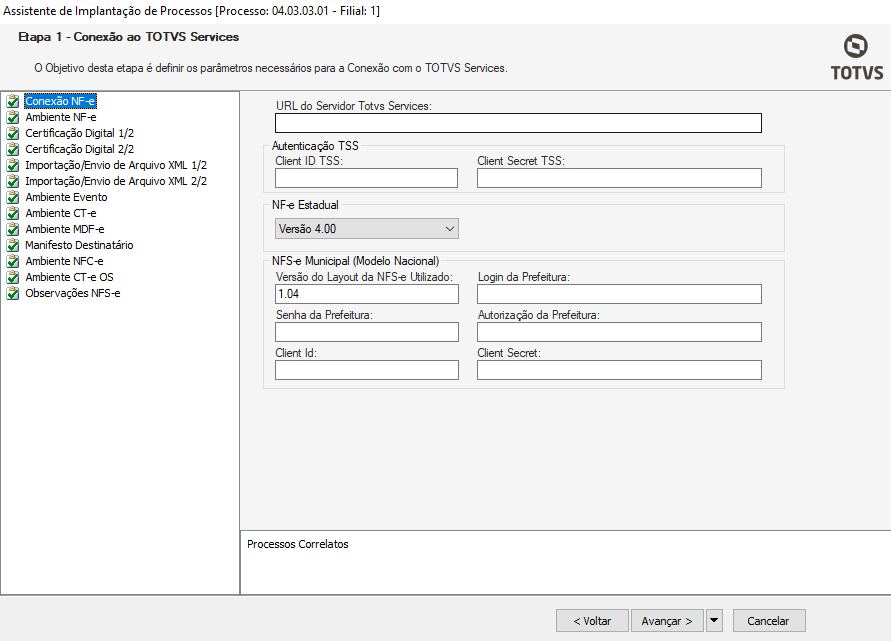Click the Voltar button
Image resolution: width=891 pixels, height=641 pixels.
592,621
